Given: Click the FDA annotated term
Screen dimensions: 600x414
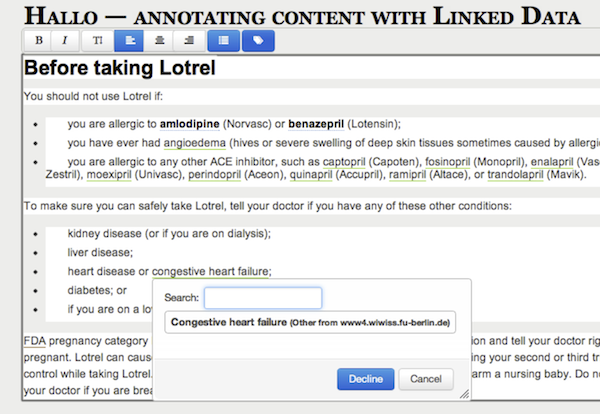Looking at the screenshot, I should pyautogui.click(x=33, y=339).
